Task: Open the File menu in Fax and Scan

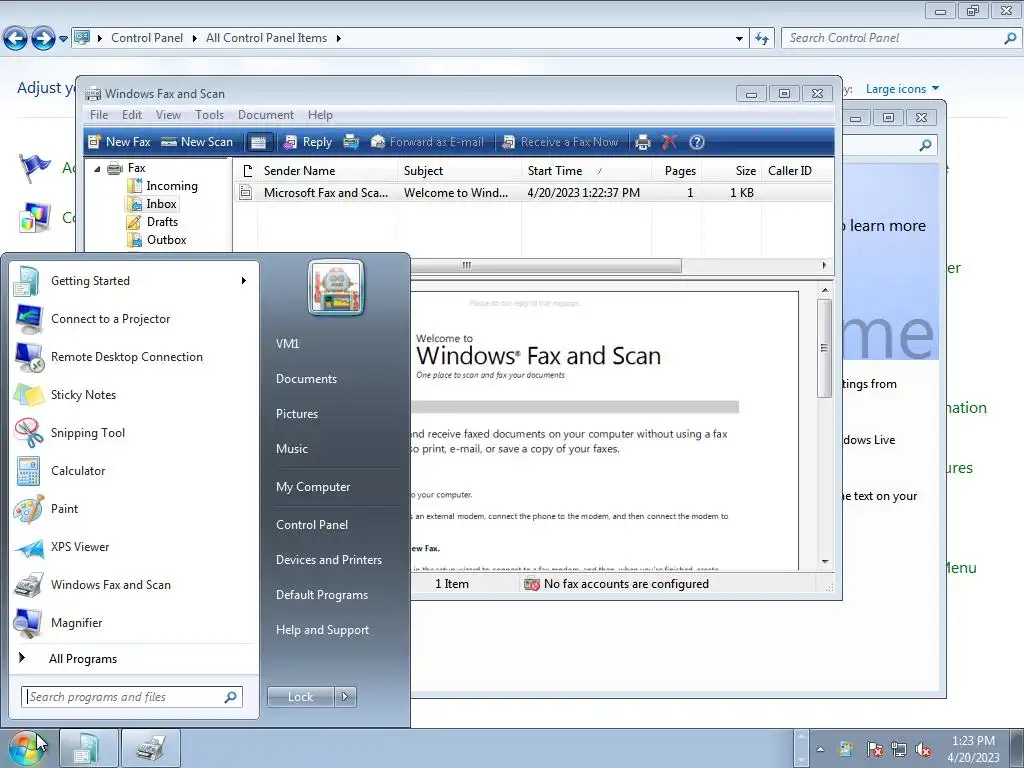Action: point(99,115)
